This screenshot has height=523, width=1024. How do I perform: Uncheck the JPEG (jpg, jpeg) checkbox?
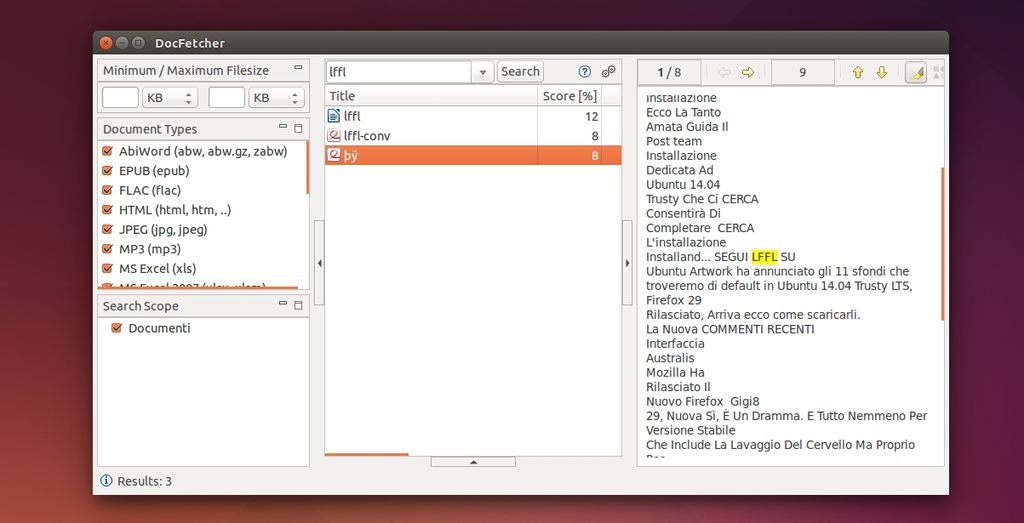pyautogui.click(x=108, y=229)
